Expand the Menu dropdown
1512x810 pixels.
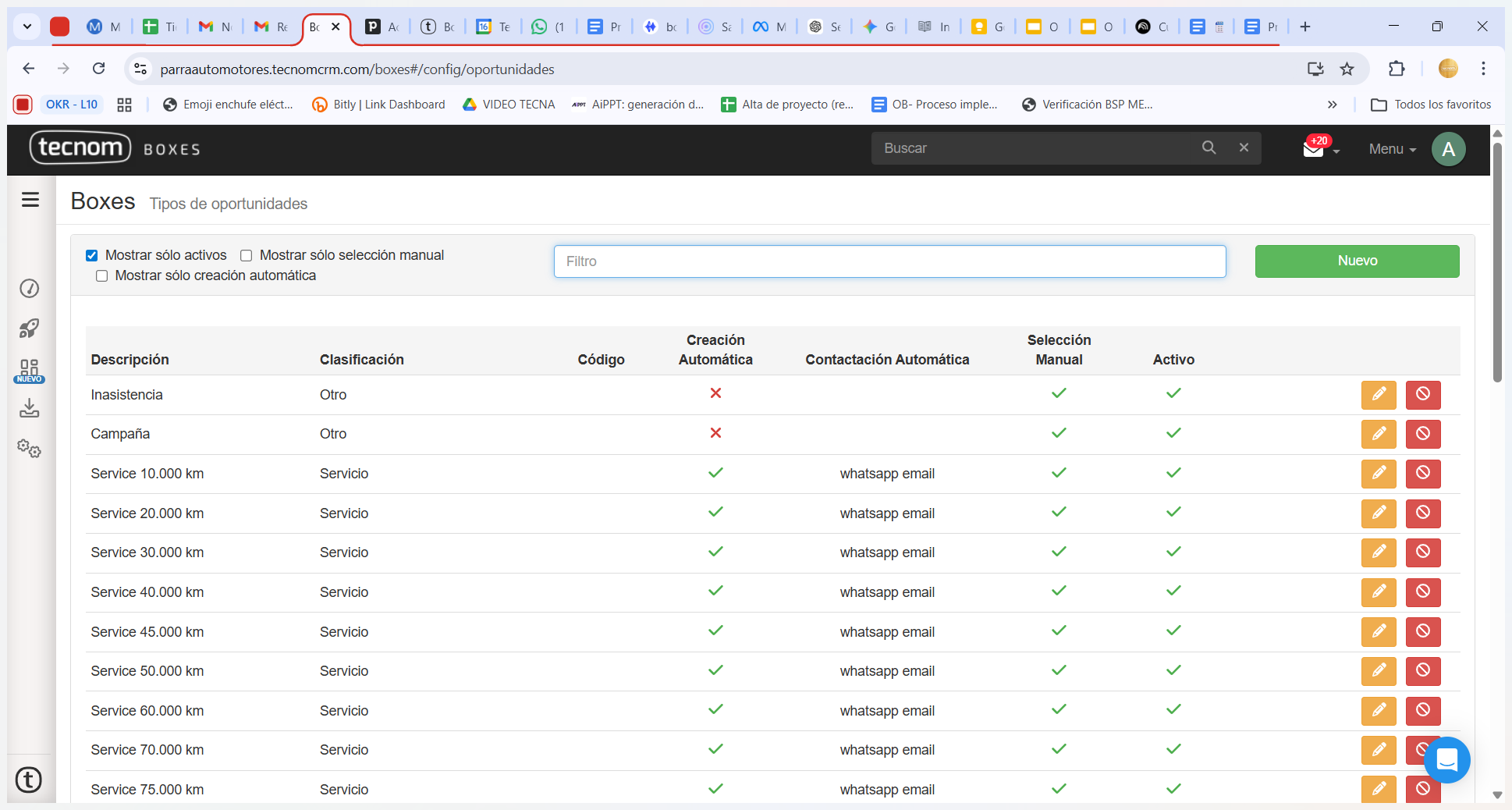[x=1392, y=149]
